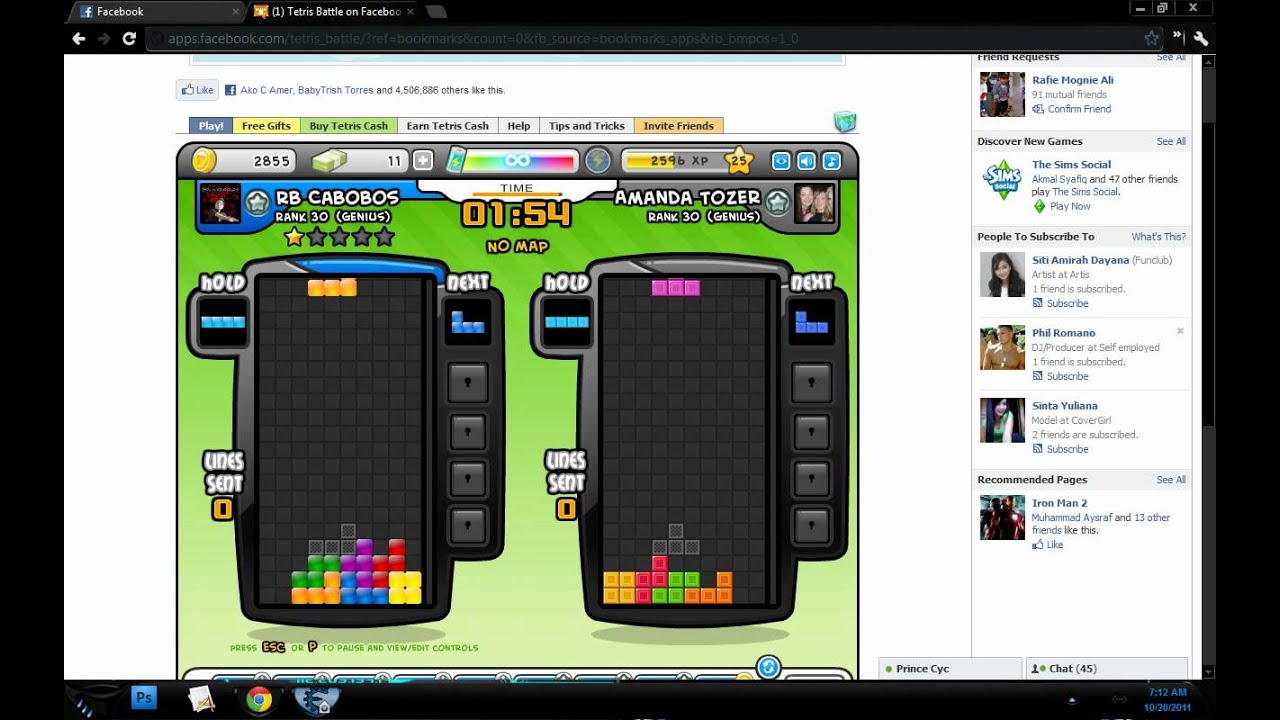Subscribe to Phil Romano
The image size is (1280, 720).
[x=1067, y=376]
